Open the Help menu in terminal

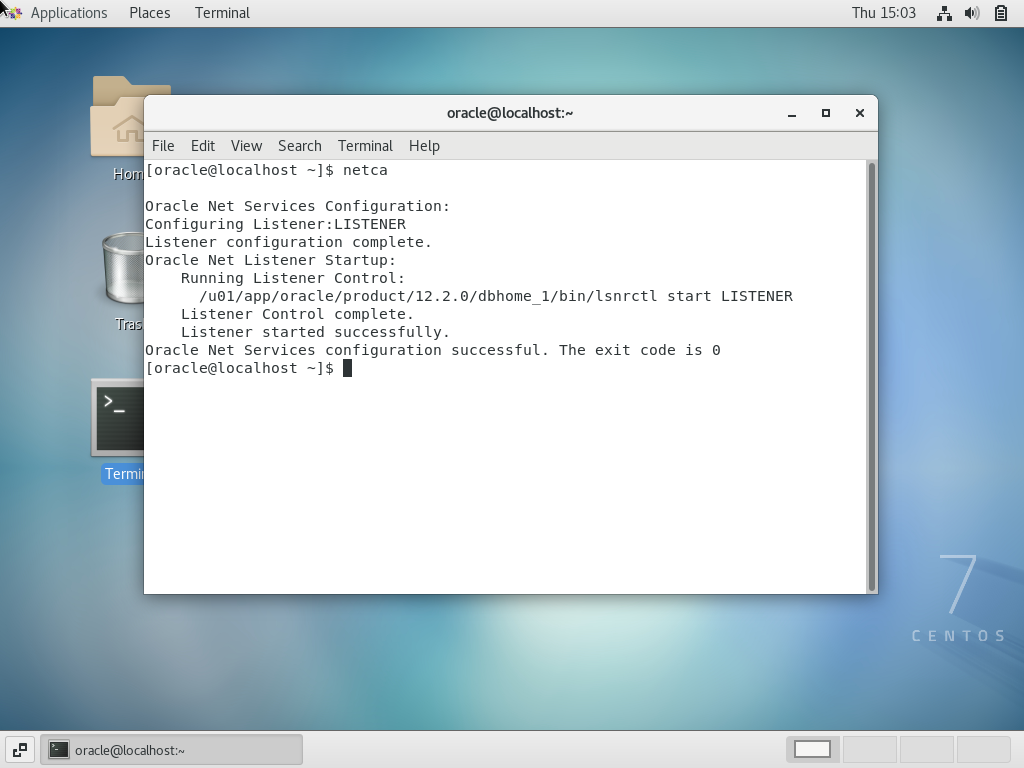pyautogui.click(x=424, y=146)
